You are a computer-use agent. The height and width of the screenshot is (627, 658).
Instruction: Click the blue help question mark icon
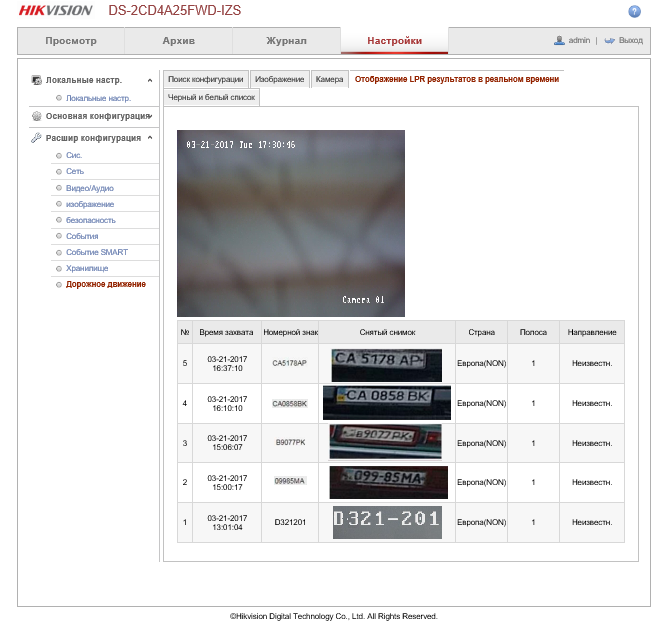point(634,11)
